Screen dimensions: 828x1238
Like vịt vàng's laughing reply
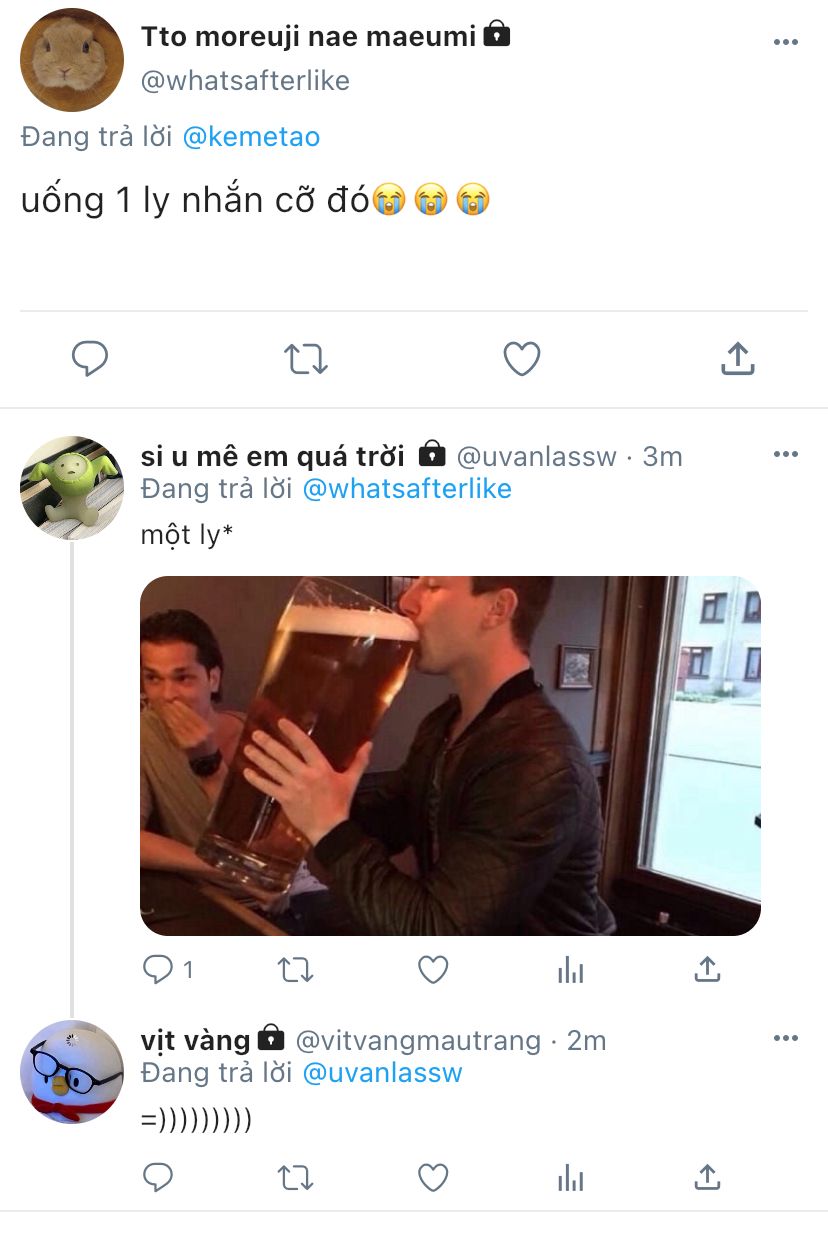click(x=432, y=1178)
